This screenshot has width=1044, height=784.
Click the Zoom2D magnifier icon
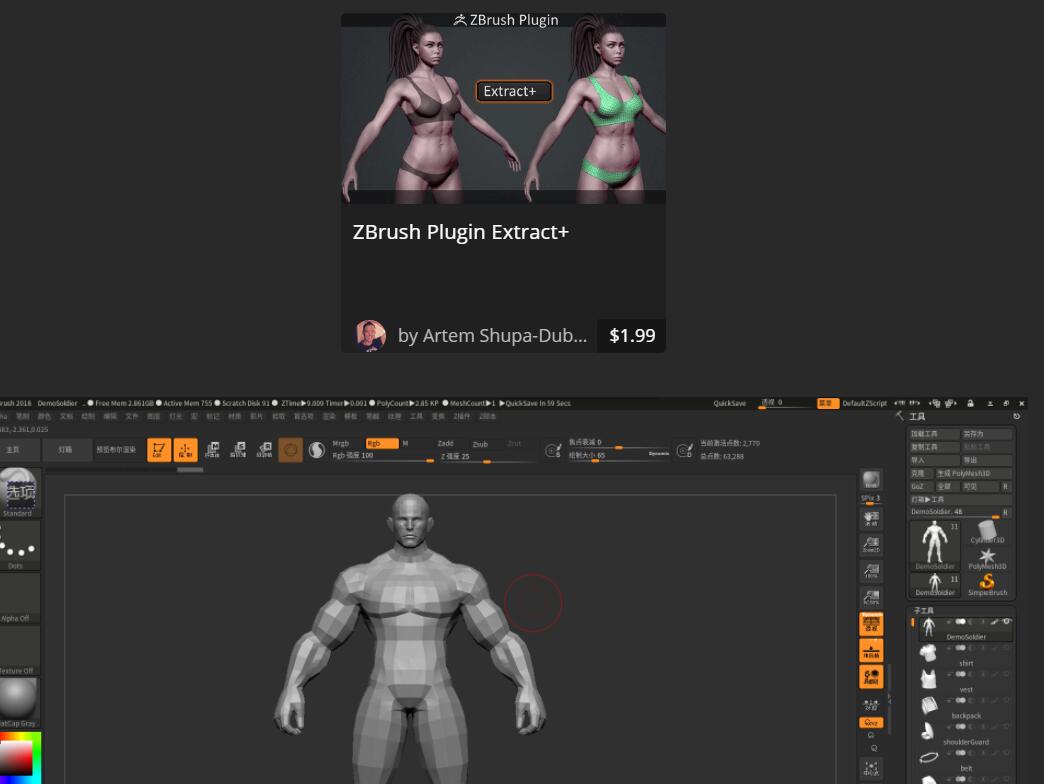(x=871, y=544)
